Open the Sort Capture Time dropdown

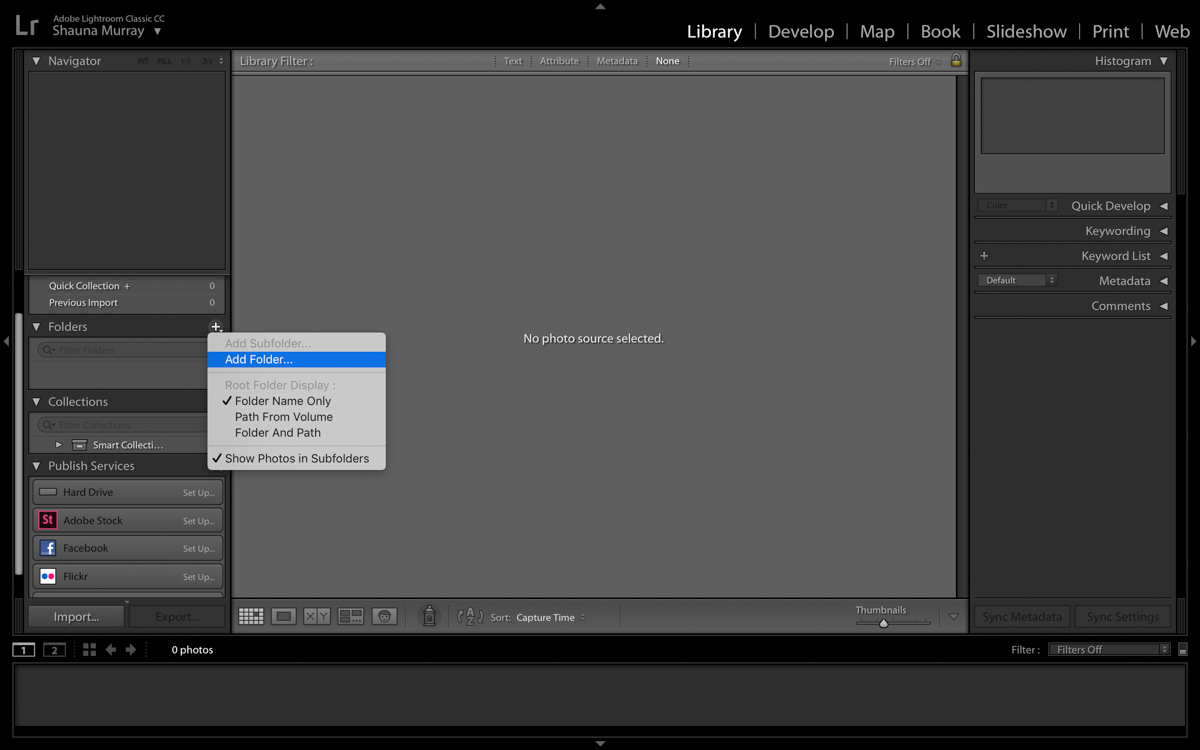[x=550, y=618]
